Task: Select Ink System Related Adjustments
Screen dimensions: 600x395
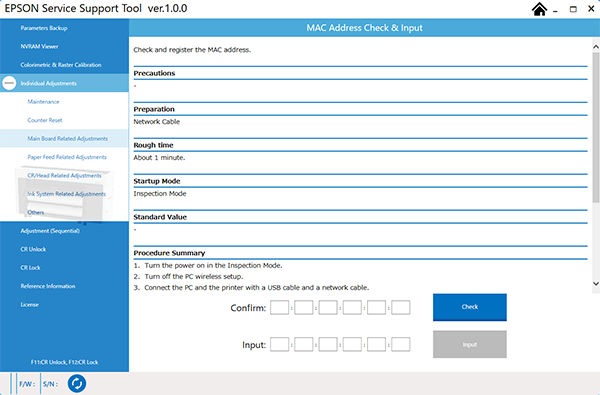Action: [x=67, y=194]
